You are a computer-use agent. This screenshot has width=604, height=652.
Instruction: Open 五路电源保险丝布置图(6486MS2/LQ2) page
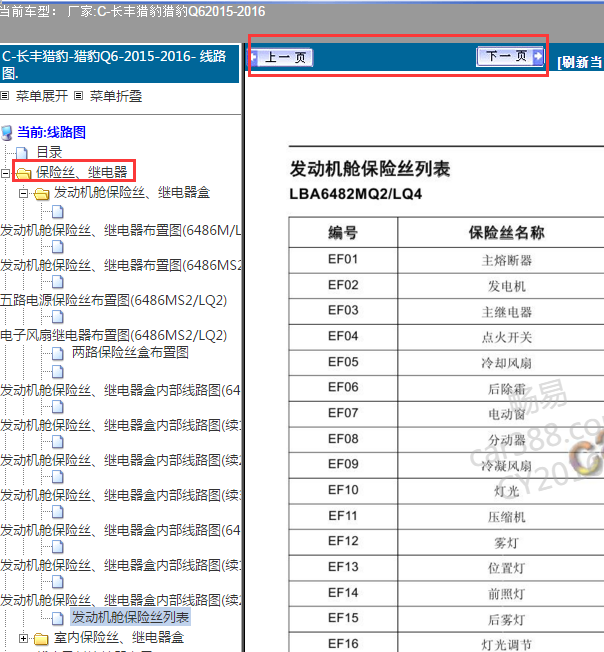point(113,300)
